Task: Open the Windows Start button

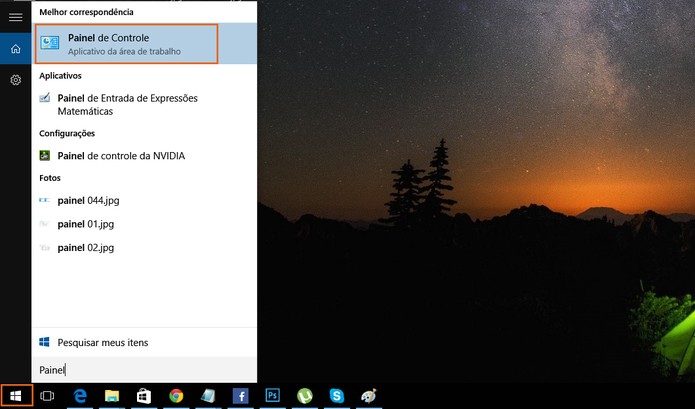Action: click(x=16, y=396)
